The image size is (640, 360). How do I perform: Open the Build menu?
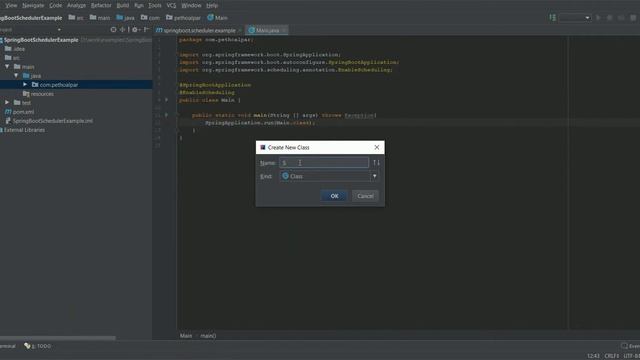pyautogui.click(x=123, y=5)
